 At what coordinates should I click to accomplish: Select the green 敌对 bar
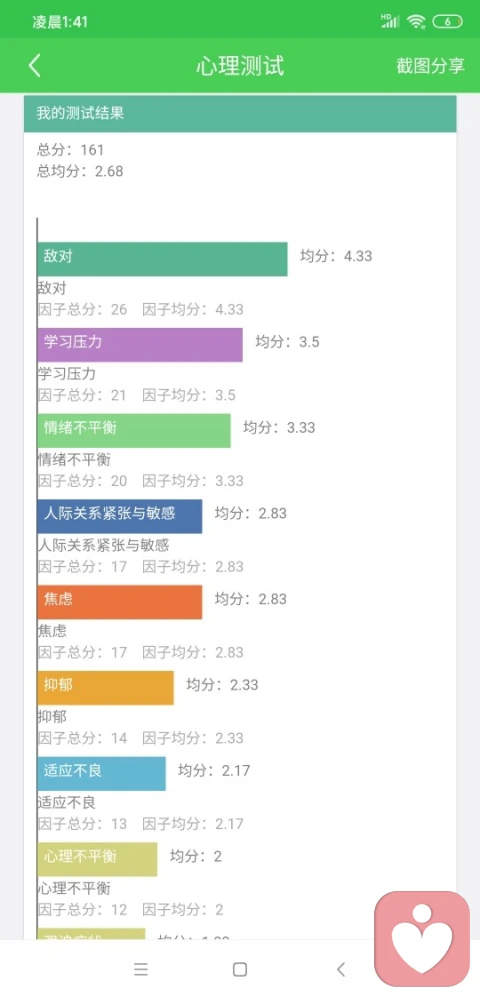162,259
